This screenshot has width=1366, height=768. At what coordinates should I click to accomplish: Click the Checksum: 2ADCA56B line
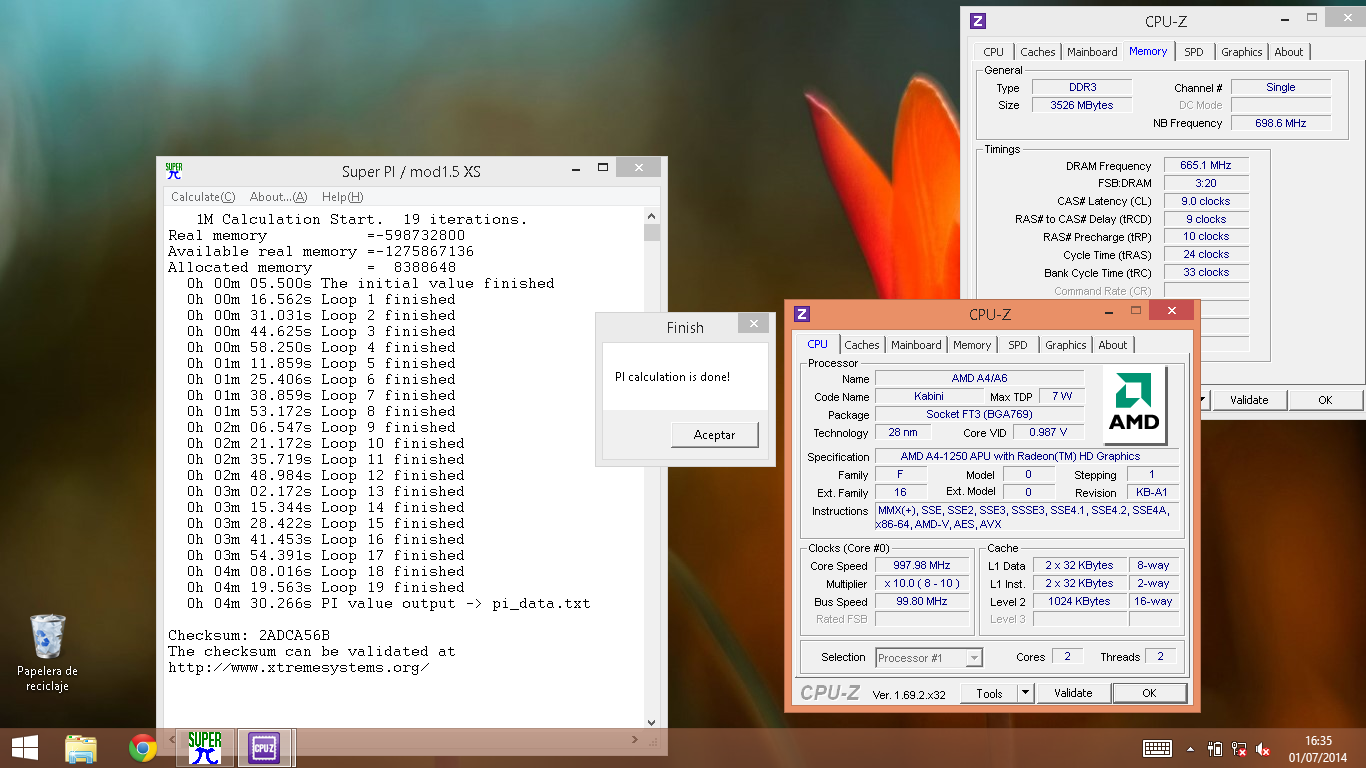tap(249, 635)
